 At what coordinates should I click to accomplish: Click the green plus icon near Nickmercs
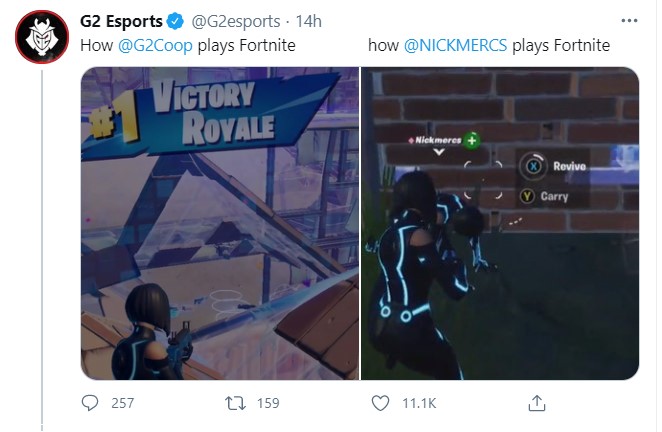[x=472, y=140]
